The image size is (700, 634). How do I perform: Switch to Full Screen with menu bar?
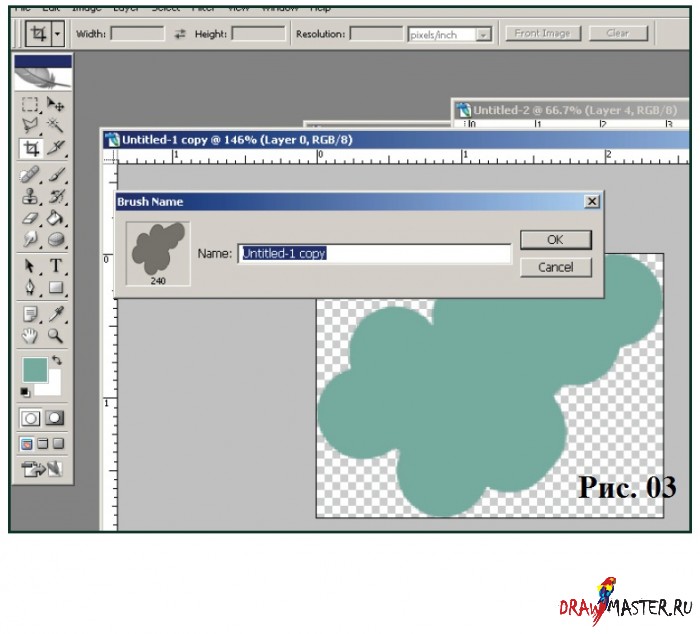point(43,444)
